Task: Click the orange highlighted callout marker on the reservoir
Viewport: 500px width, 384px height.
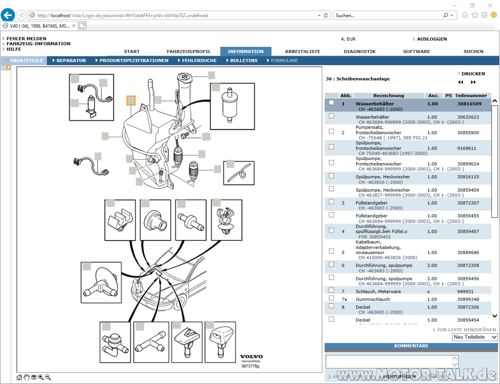Action: 131,100
